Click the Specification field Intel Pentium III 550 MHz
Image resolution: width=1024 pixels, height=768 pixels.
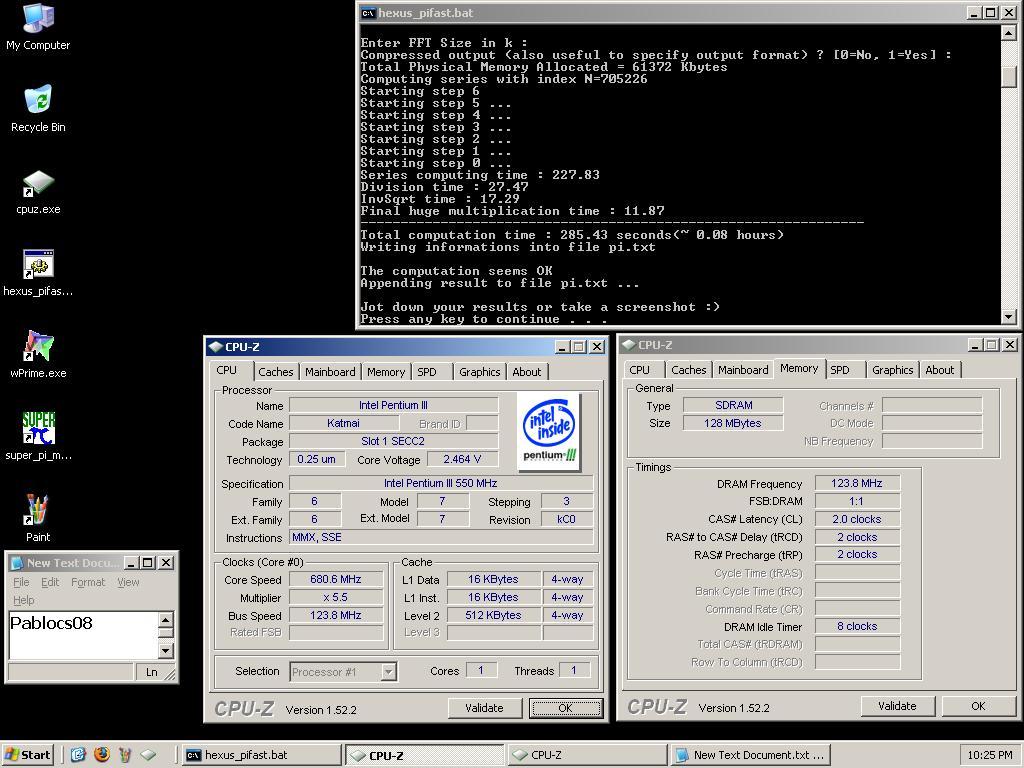click(x=441, y=483)
